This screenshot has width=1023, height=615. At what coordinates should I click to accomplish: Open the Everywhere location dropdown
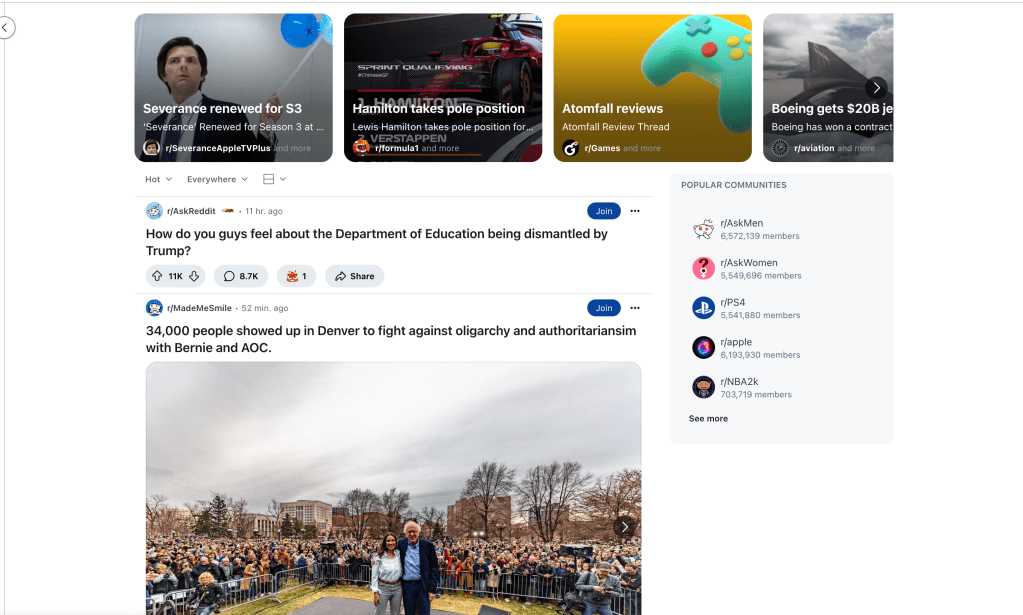217,179
